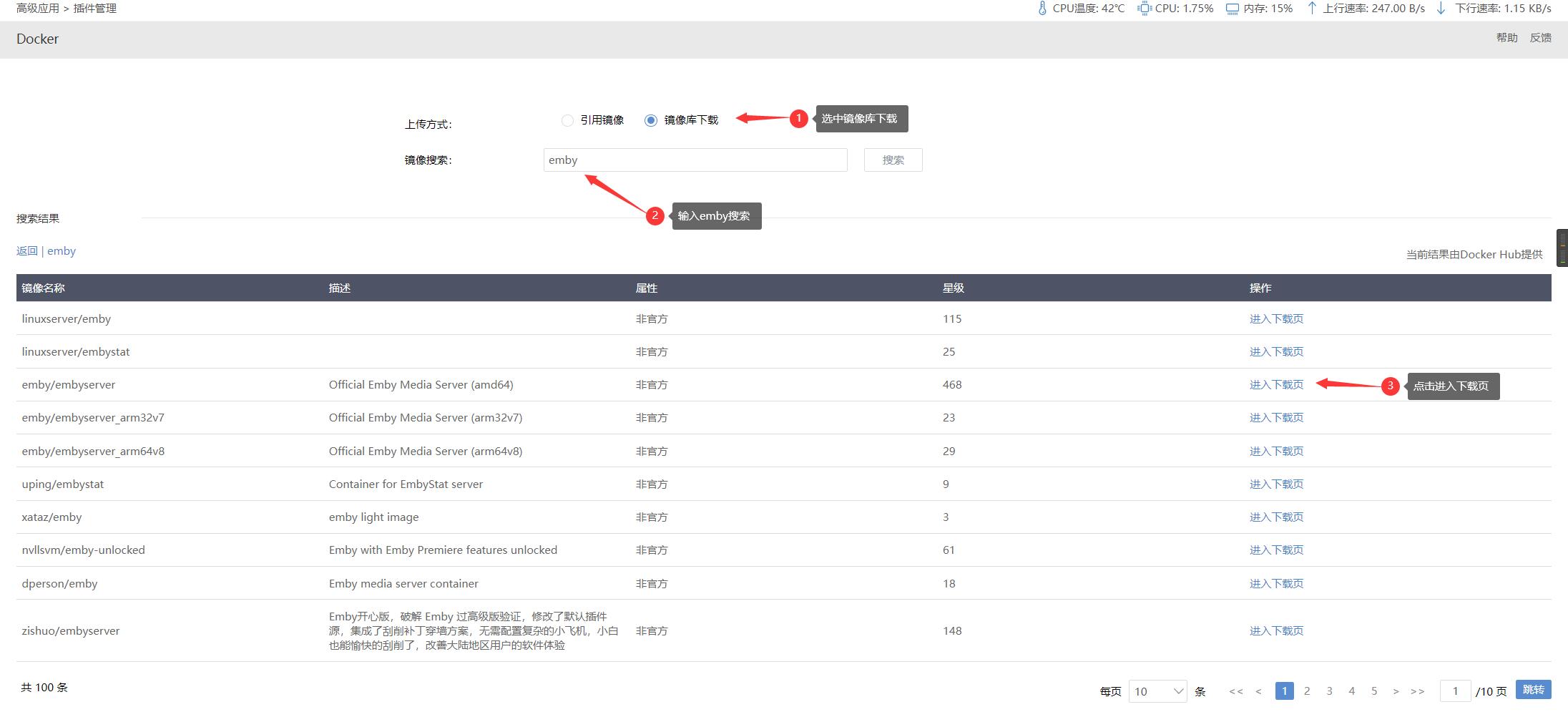This screenshot has height=712, width=1568.
Task: Go to results page 2
Action: point(1307,691)
